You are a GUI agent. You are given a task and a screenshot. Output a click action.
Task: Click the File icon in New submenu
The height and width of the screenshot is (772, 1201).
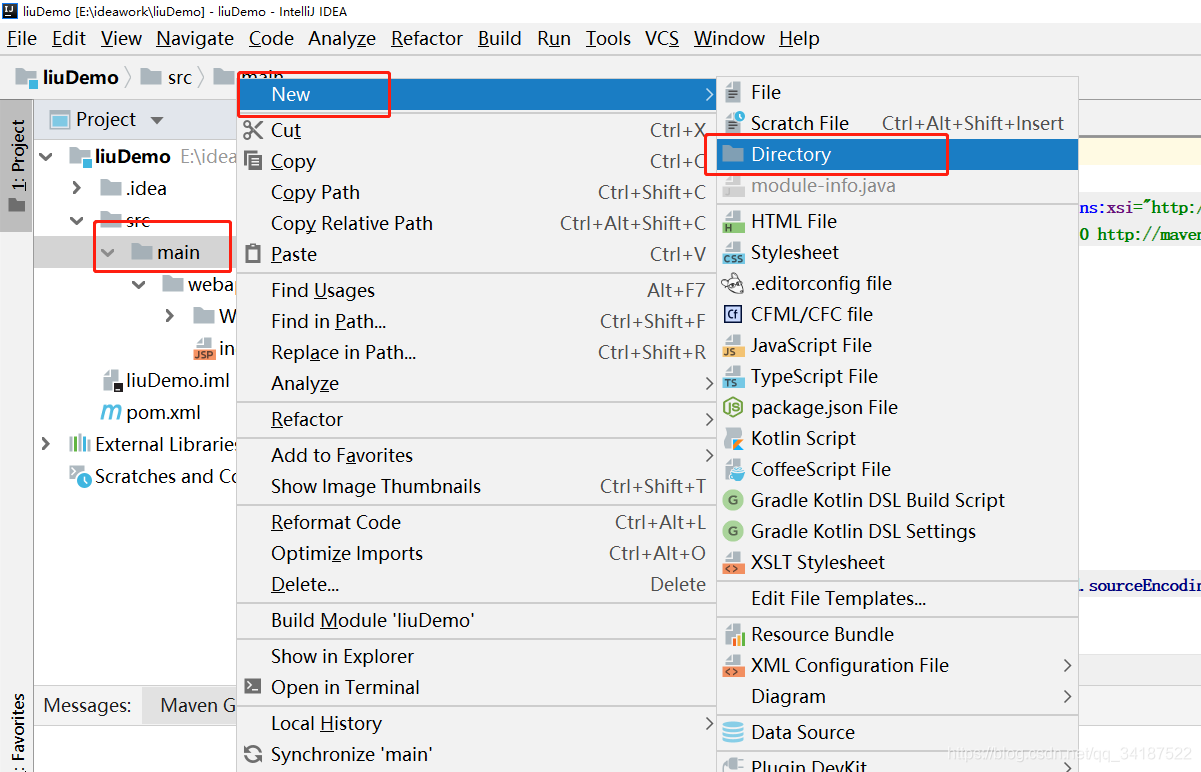click(x=733, y=92)
